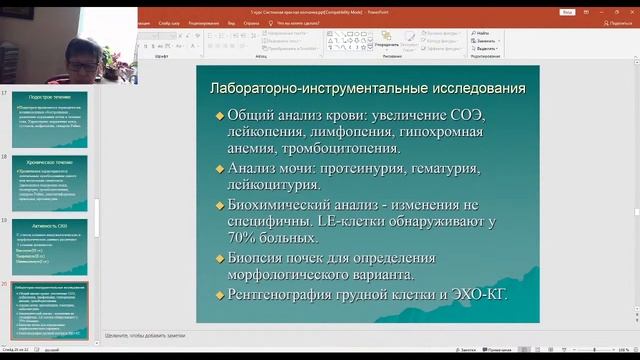This screenshot has width=640, height=360.
Task: Select the star shape in gallery
Action: tap(364, 48)
